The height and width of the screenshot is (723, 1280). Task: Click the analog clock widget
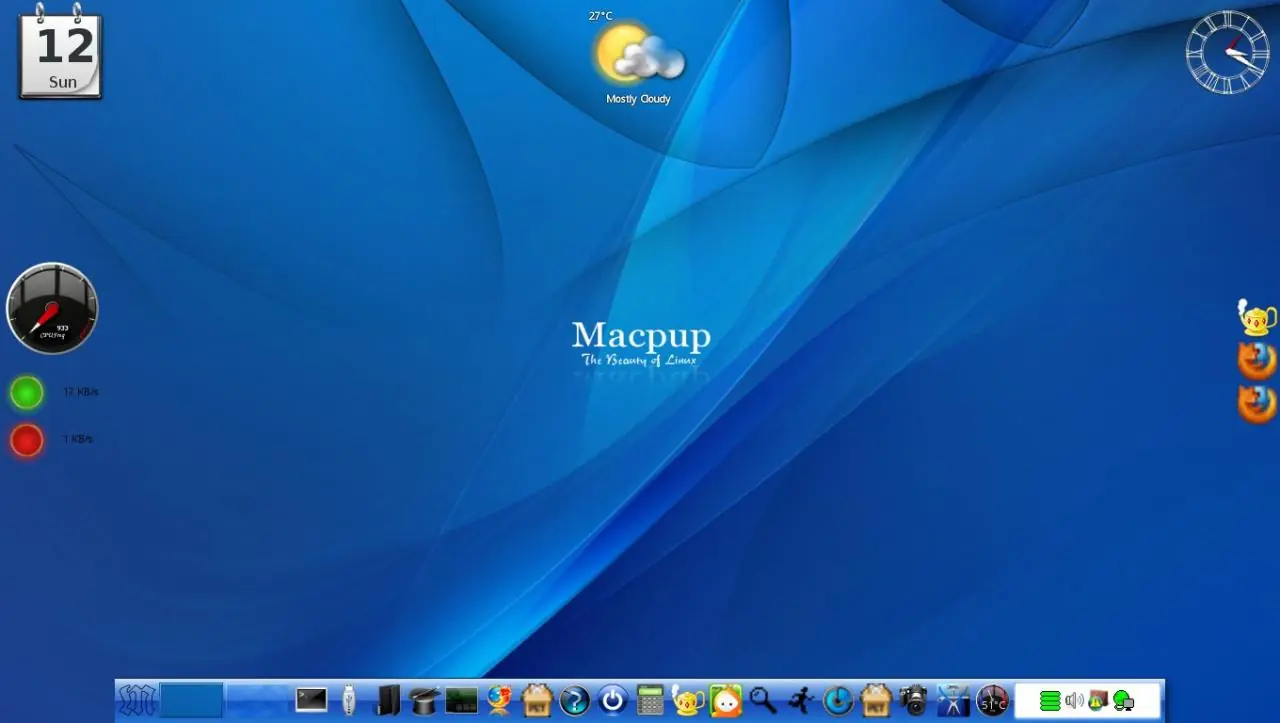point(1227,52)
